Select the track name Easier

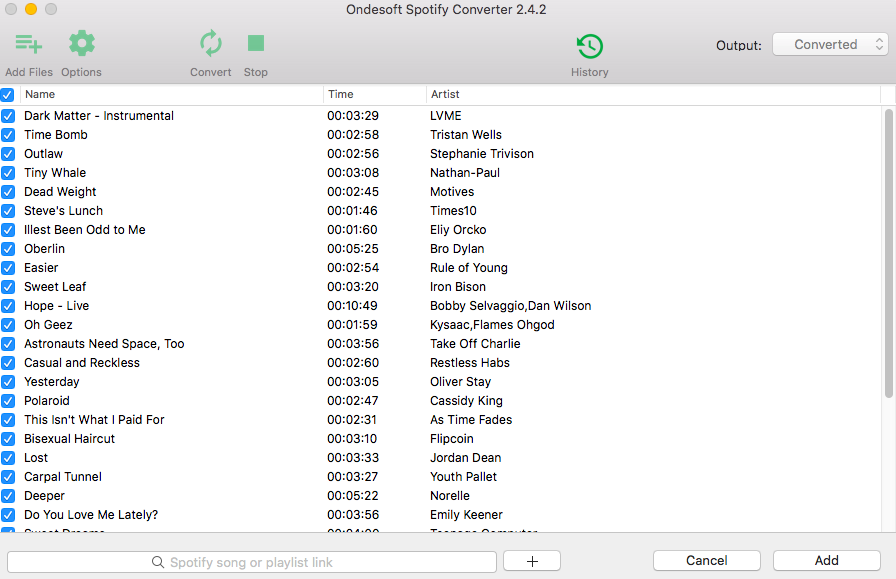(x=41, y=267)
